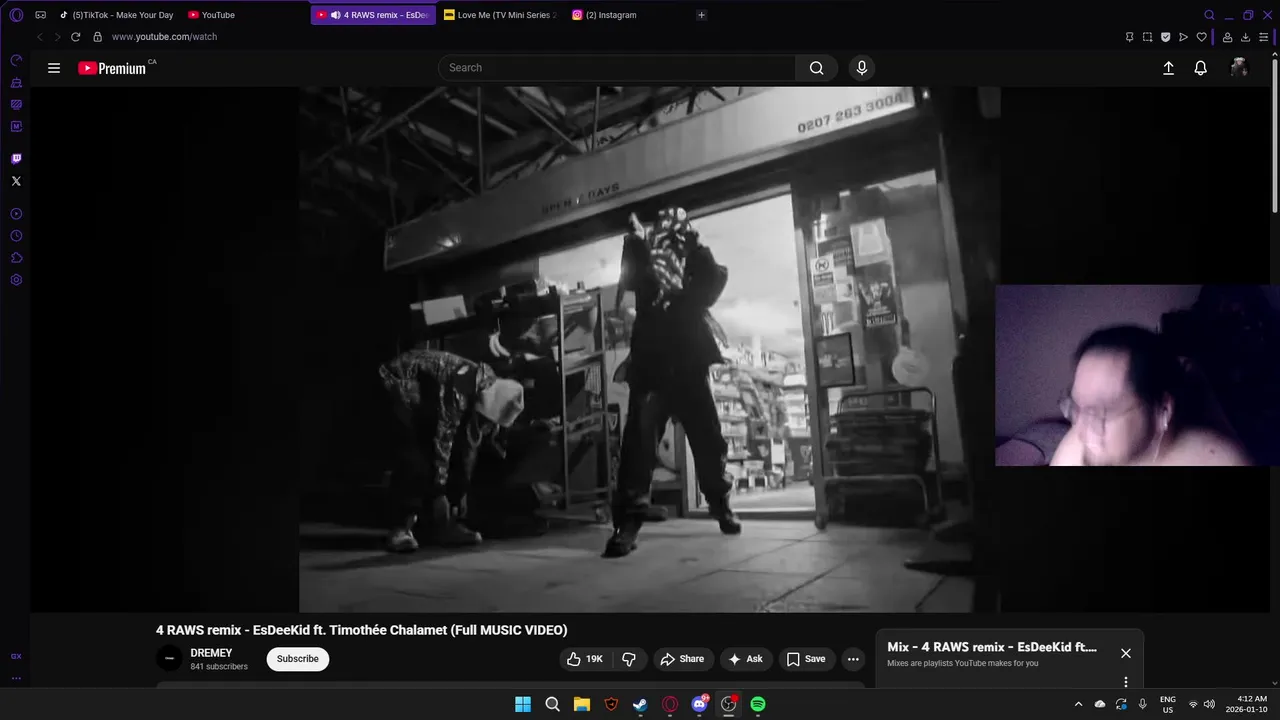Click the YouTube search input field

click(617, 68)
